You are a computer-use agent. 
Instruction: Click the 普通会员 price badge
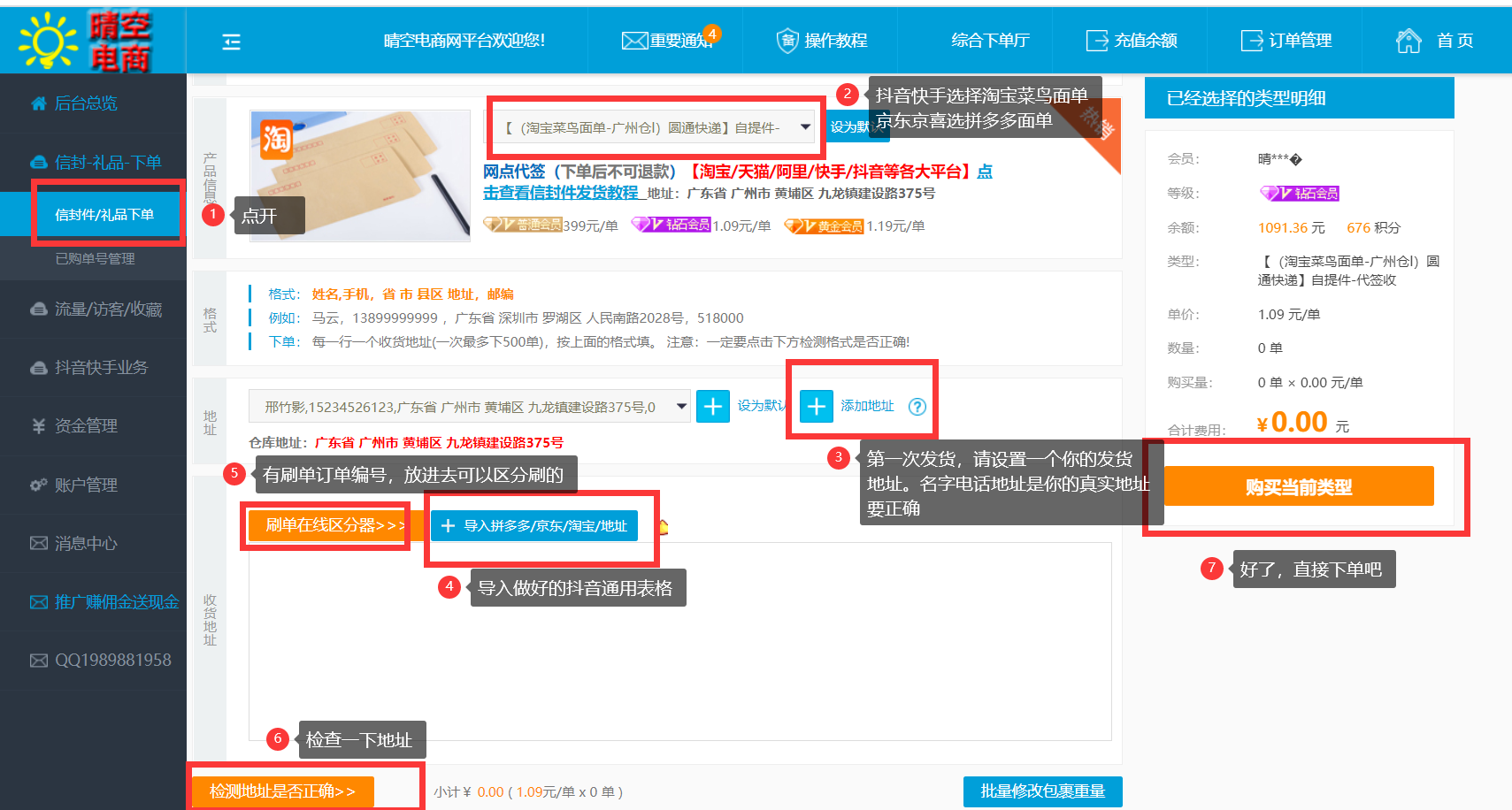click(523, 225)
